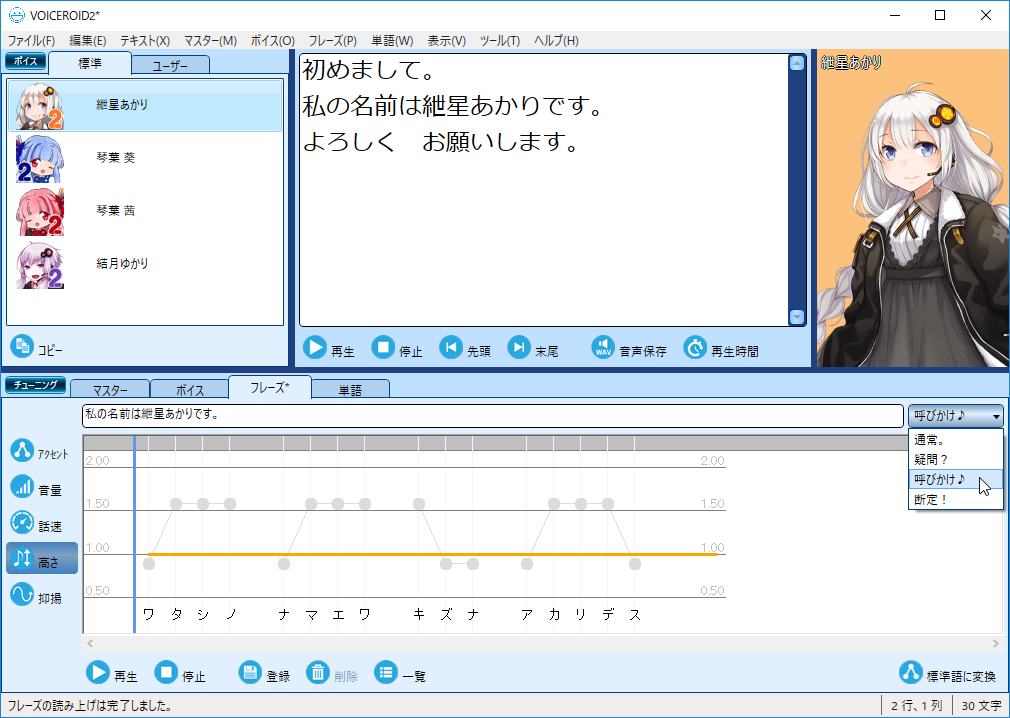1010x718 pixels.
Task: Switch to the 標準 voice tab
Action: (90, 64)
